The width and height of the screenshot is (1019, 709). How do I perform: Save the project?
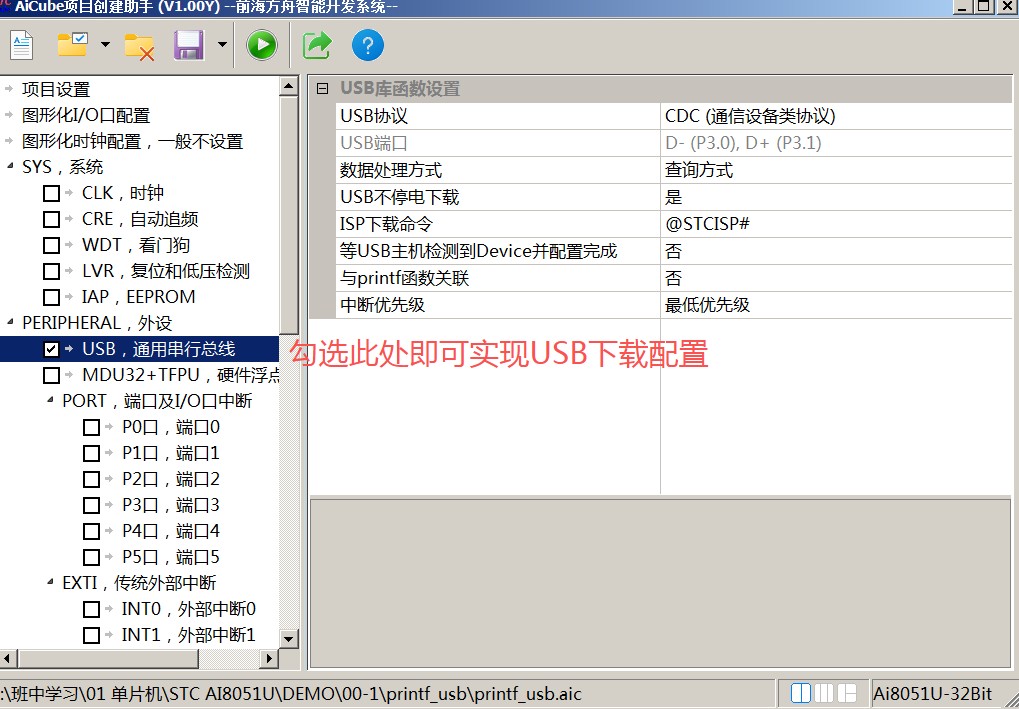(x=188, y=44)
